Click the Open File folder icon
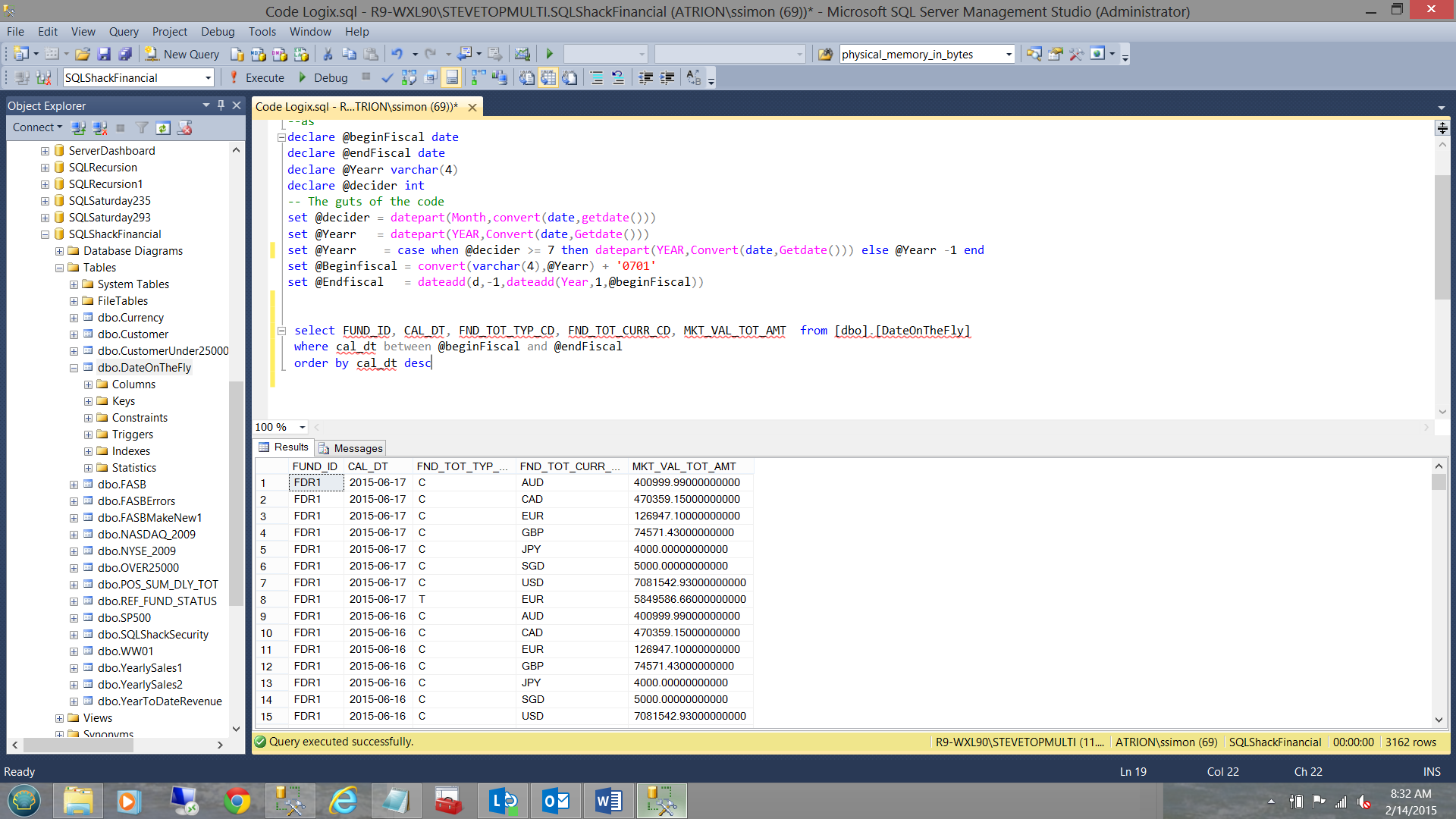The image size is (1456, 819). [x=83, y=54]
